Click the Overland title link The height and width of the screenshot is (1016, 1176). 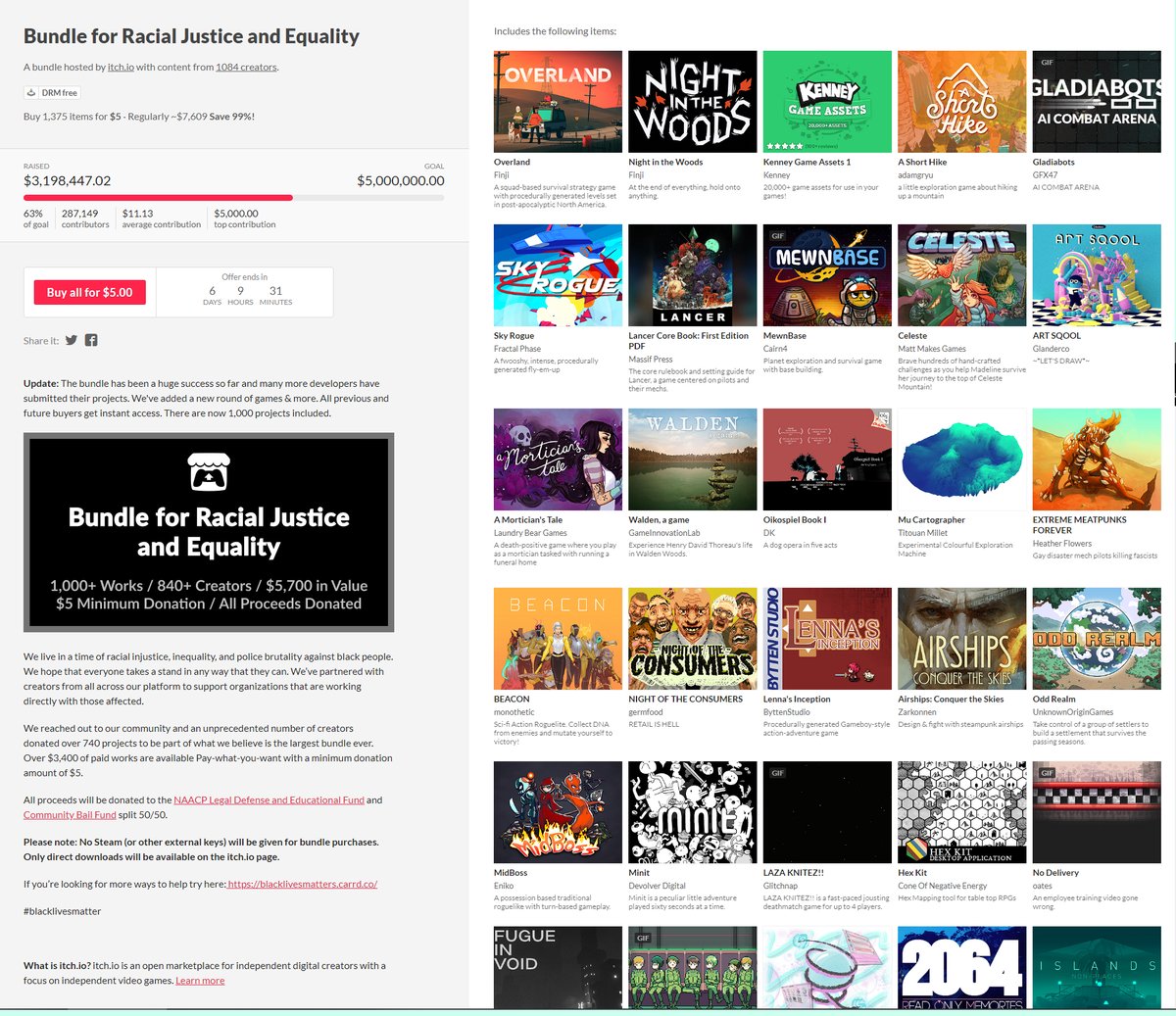pos(512,163)
